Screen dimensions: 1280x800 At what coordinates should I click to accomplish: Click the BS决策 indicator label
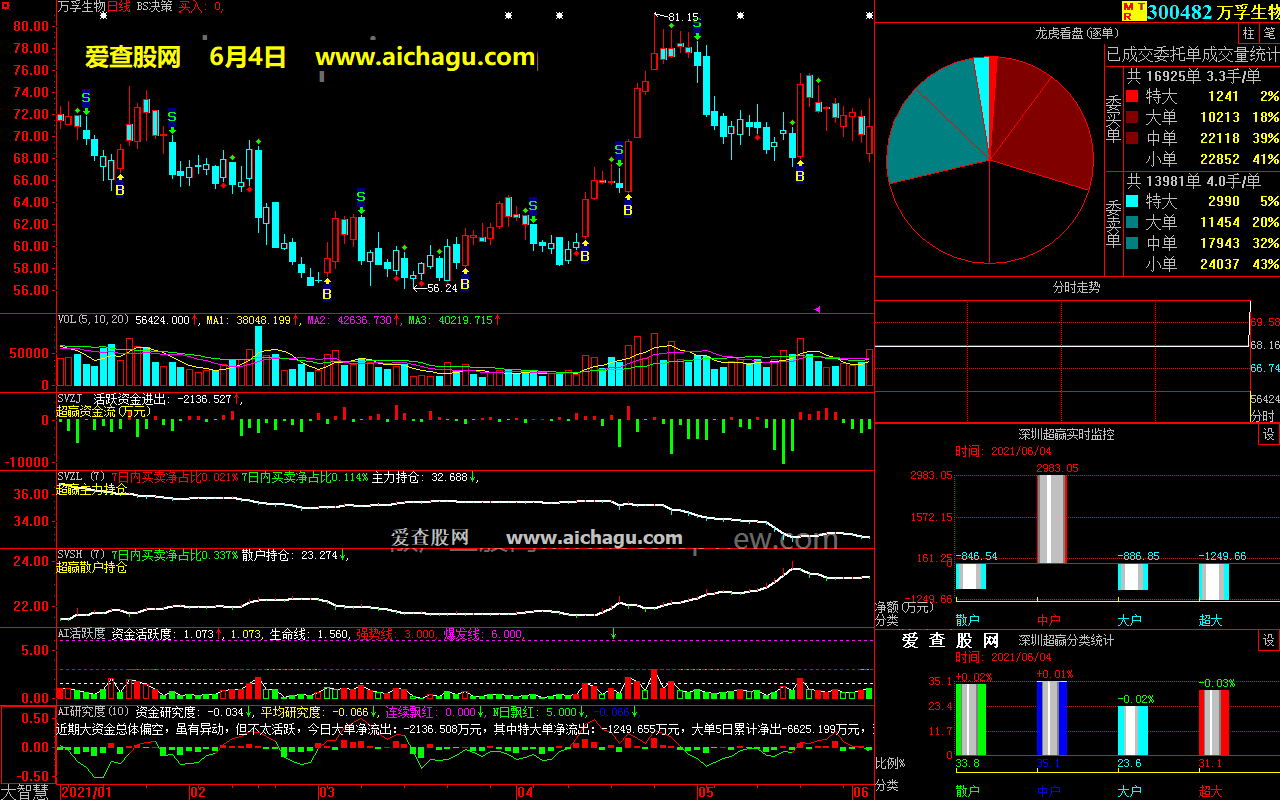154,6
